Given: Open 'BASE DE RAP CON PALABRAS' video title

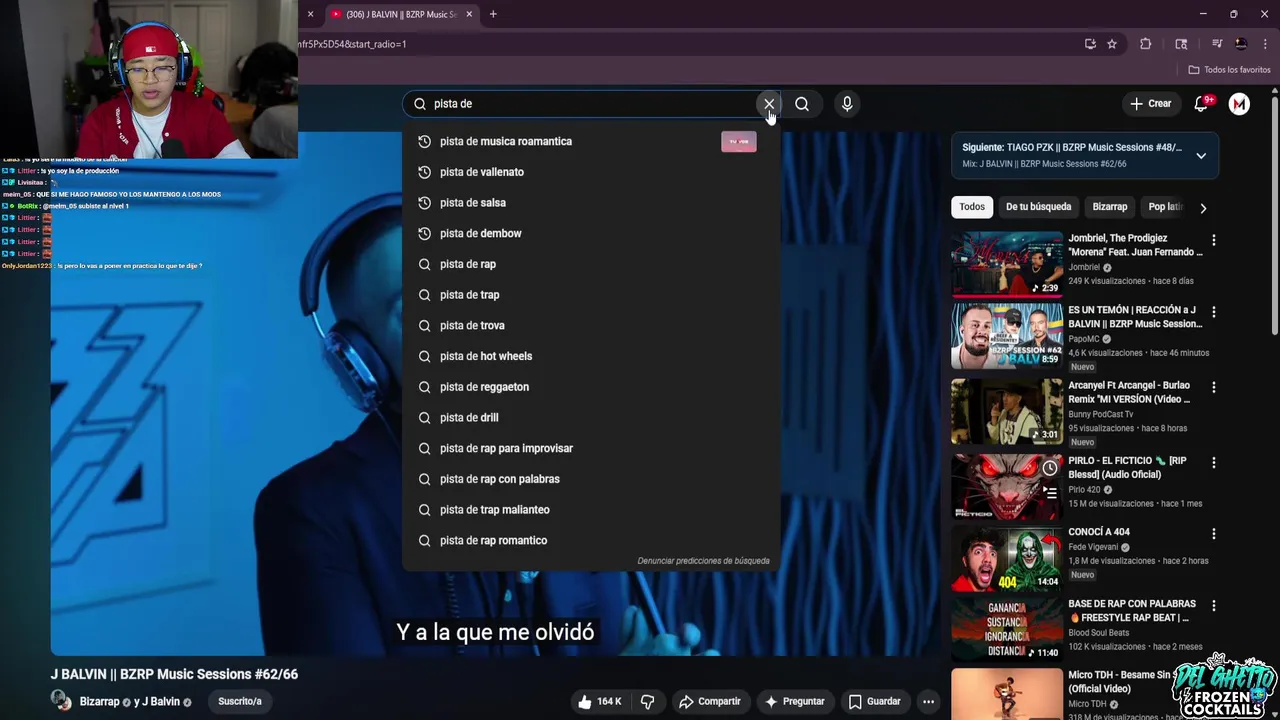Looking at the screenshot, I should [1132, 610].
